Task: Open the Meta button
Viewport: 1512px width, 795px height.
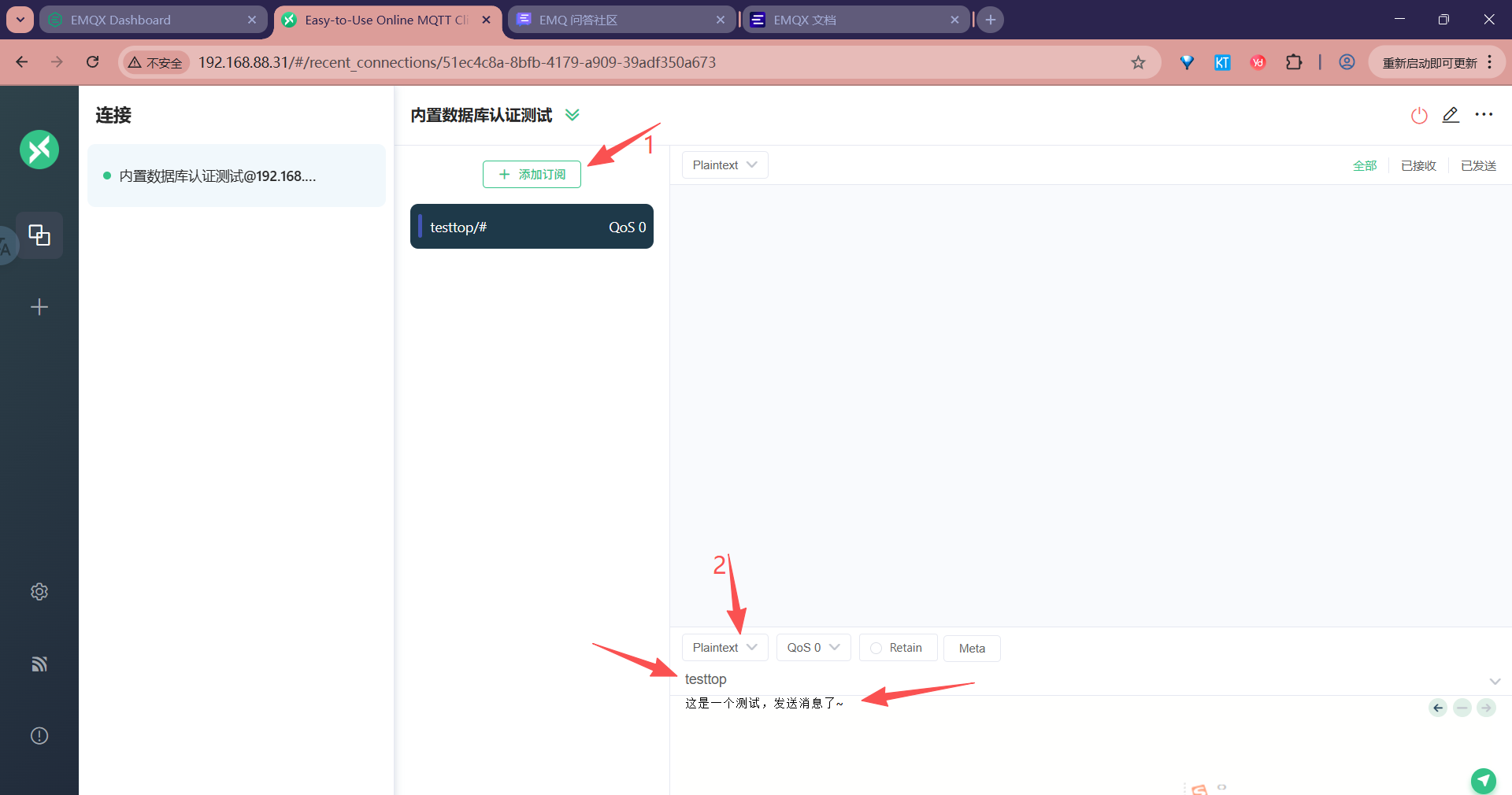Action: (x=972, y=648)
